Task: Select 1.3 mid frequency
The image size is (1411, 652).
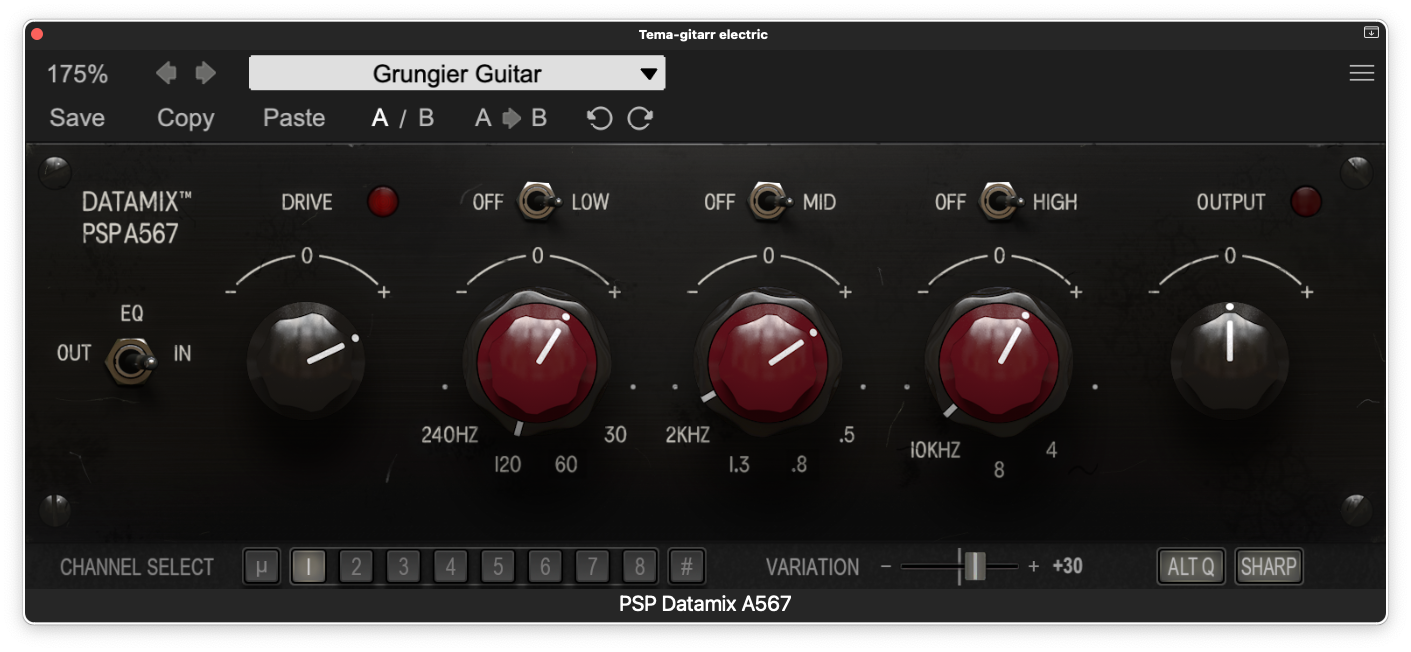Action: pyautogui.click(x=739, y=465)
